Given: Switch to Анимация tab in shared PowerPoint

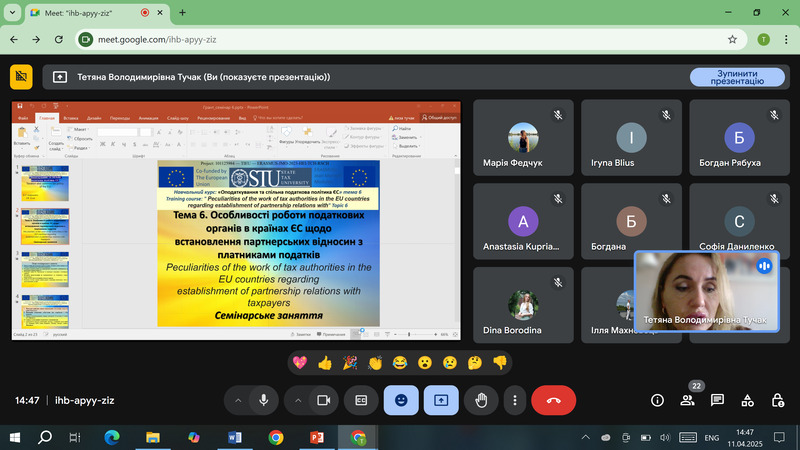Looking at the screenshot, I should [x=148, y=118].
